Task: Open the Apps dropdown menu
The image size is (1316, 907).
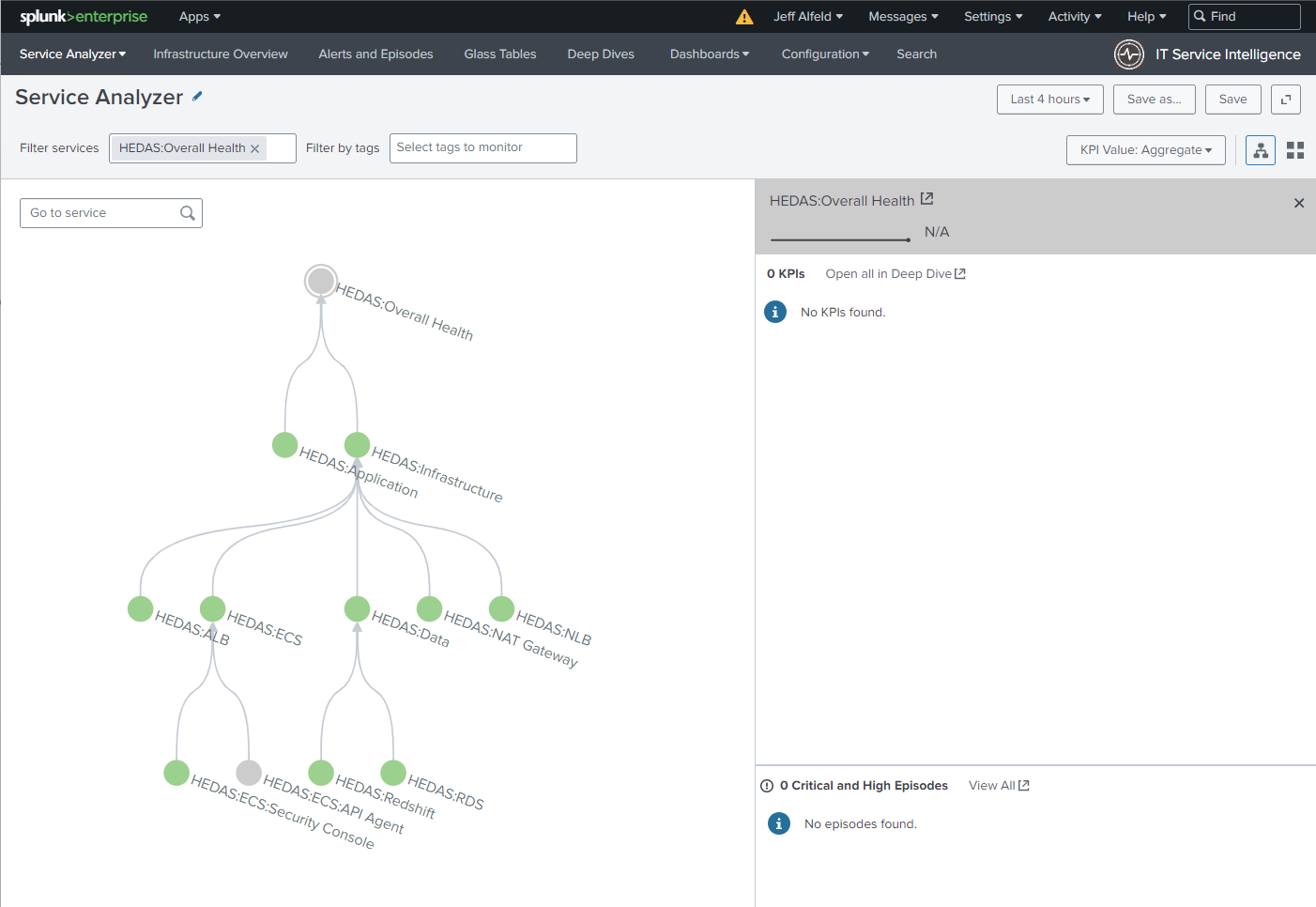Action: 200,17
